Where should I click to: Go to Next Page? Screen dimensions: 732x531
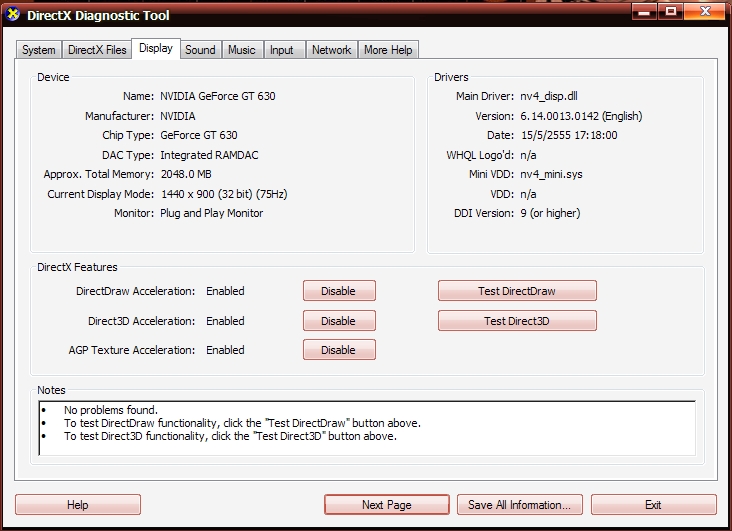pos(387,505)
